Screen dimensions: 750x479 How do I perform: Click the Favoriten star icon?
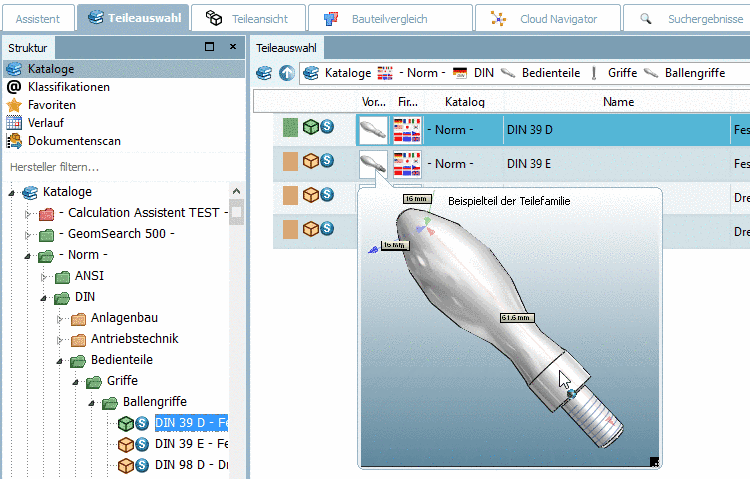click(14, 105)
